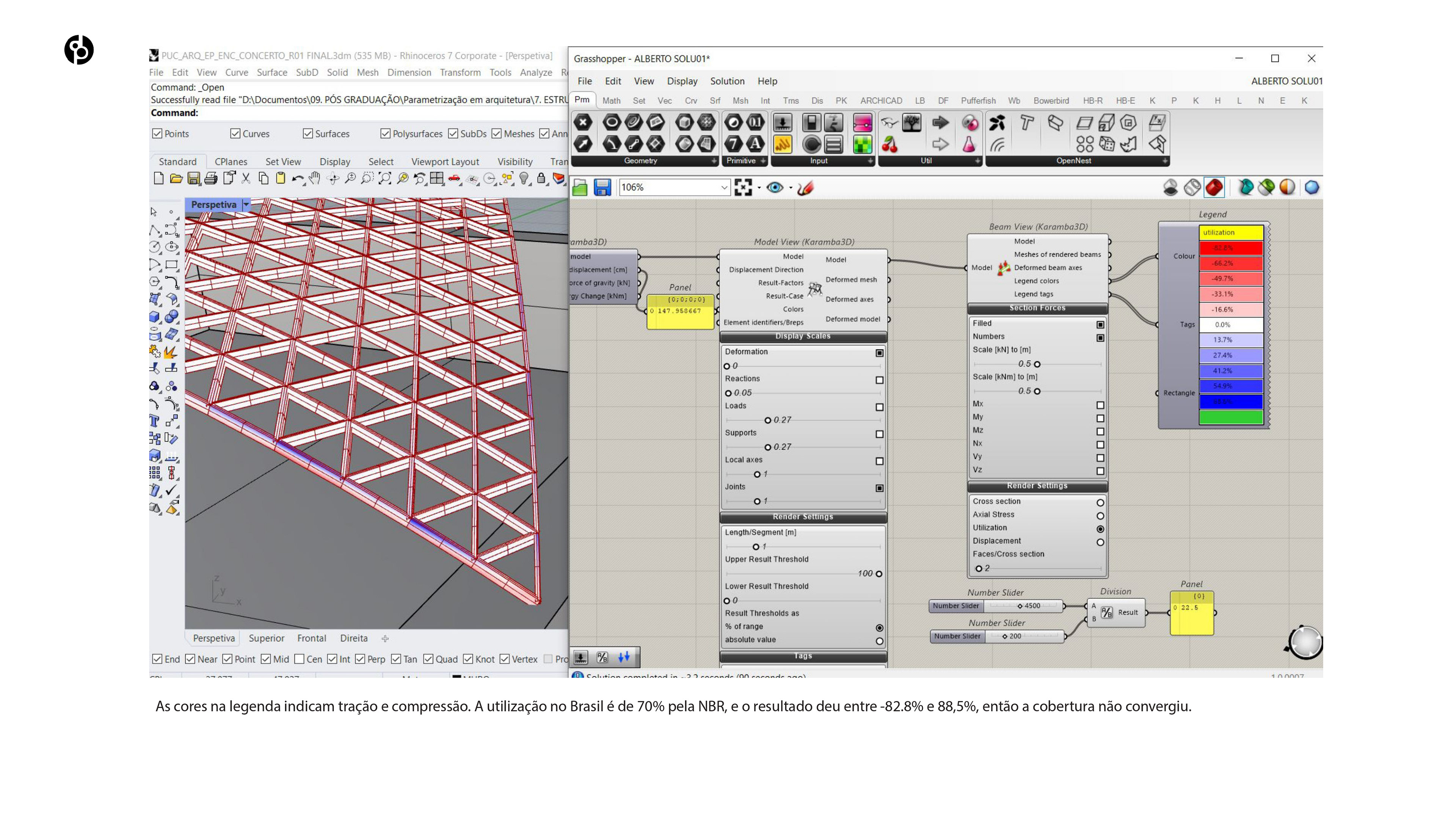
Task: Select the Pan hand tool in Rhino
Action: 315,179
